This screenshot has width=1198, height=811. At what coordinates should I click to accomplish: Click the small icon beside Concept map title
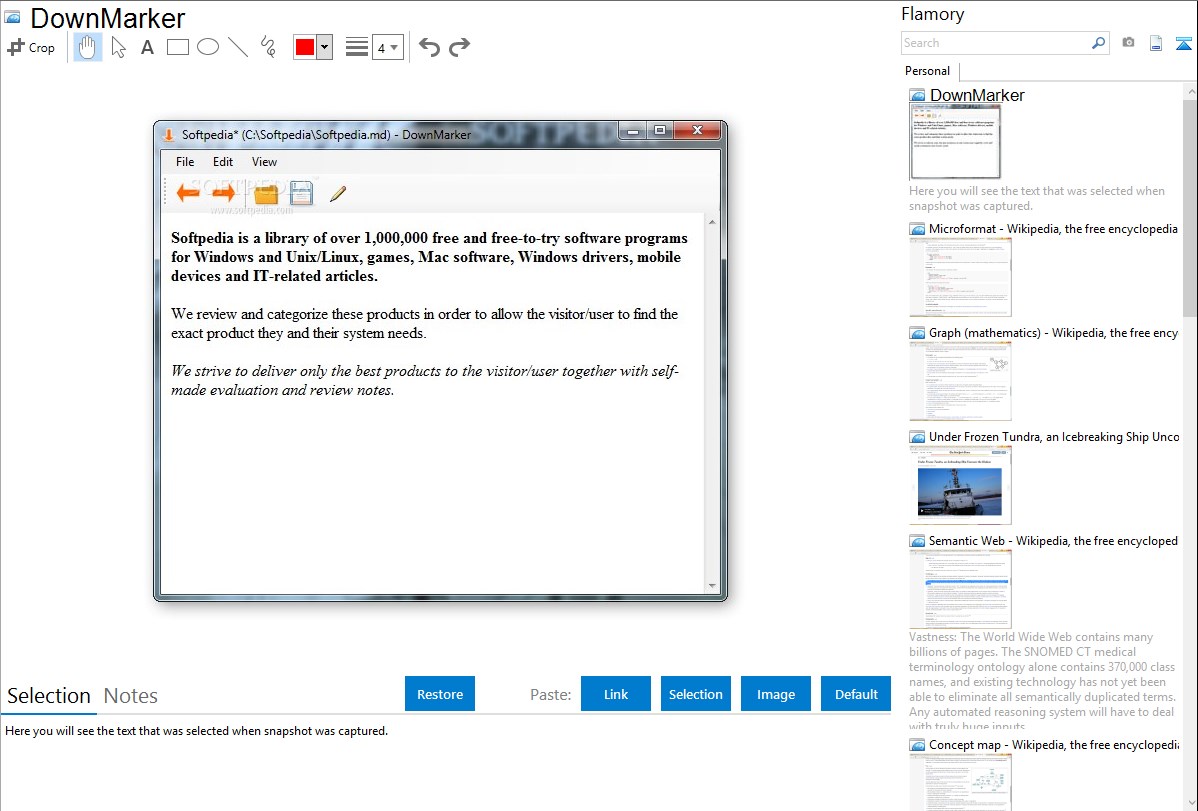pyautogui.click(x=918, y=745)
